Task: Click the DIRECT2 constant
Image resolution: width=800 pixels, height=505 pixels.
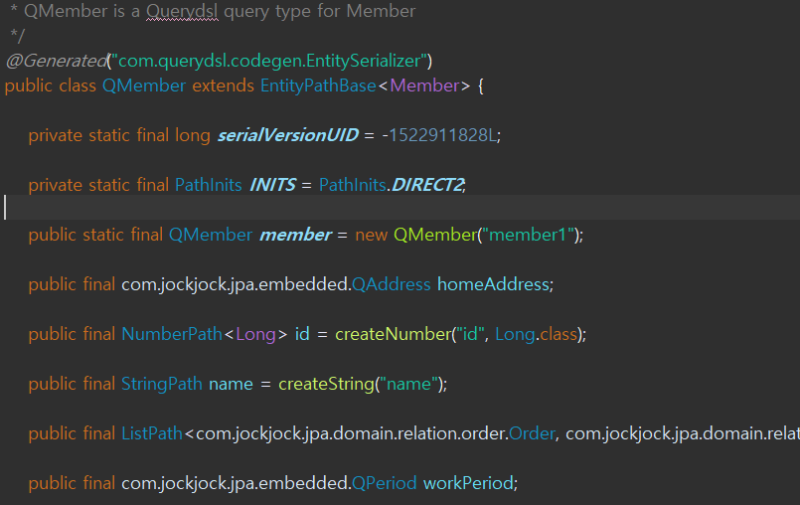Action: pos(428,185)
